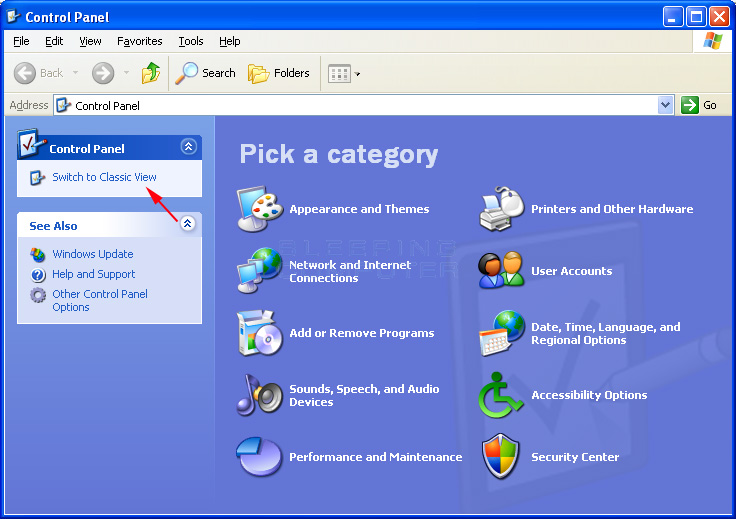Click the User Accounts text link
Screen dimensions: 736x519
572,271
